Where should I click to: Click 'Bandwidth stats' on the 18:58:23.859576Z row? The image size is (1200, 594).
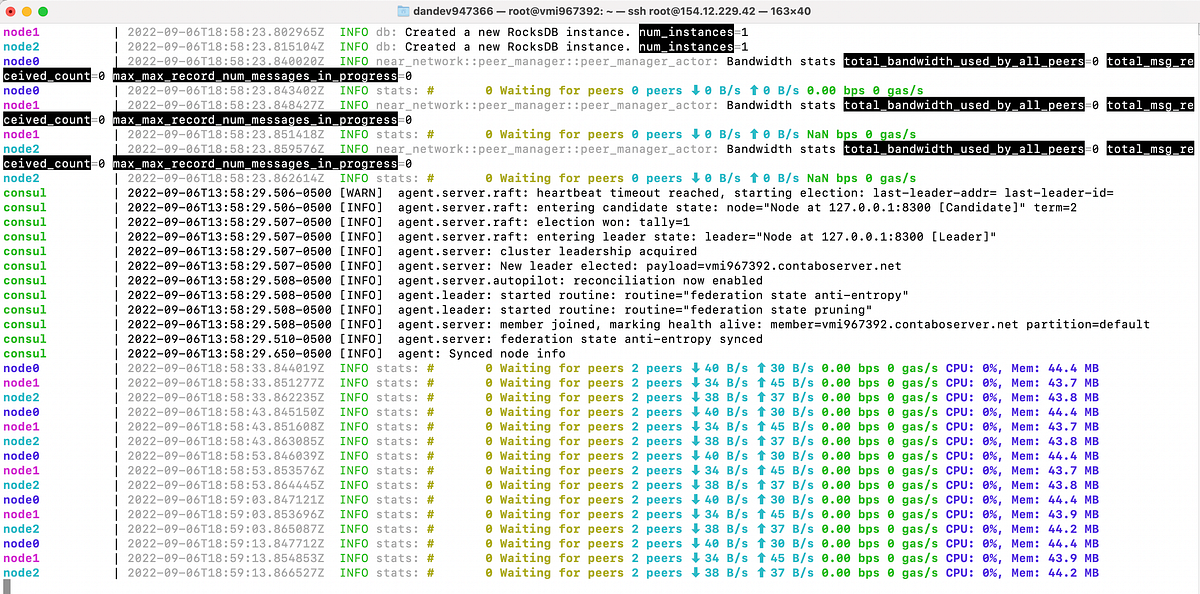pos(781,149)
